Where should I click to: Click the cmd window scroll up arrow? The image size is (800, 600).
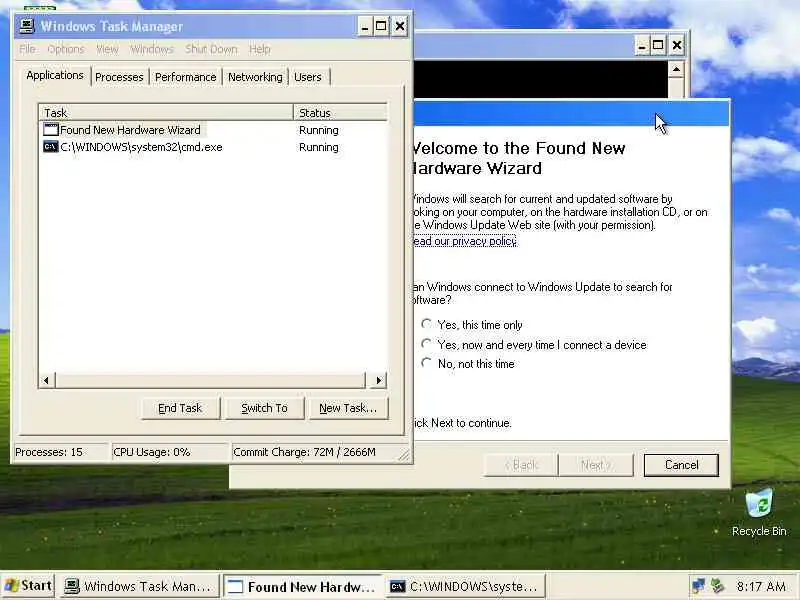(x=677, y=69)
